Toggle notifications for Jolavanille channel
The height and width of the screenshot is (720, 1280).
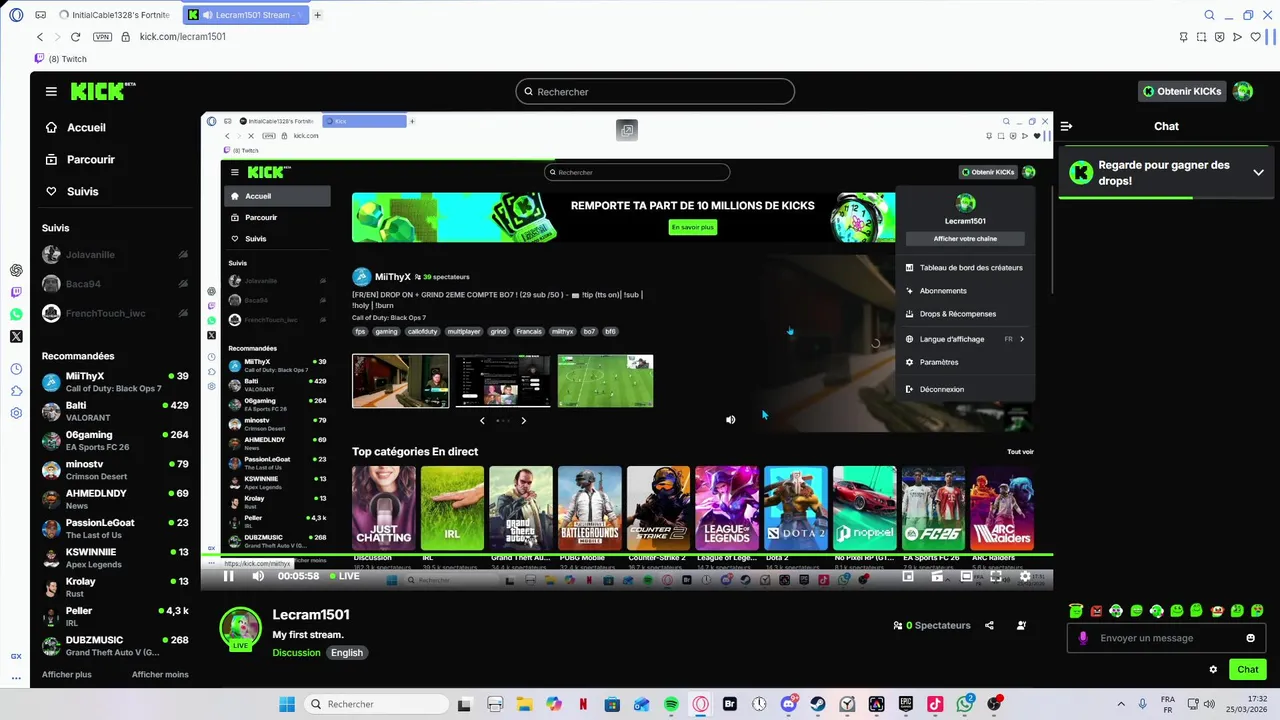[183, 255]
